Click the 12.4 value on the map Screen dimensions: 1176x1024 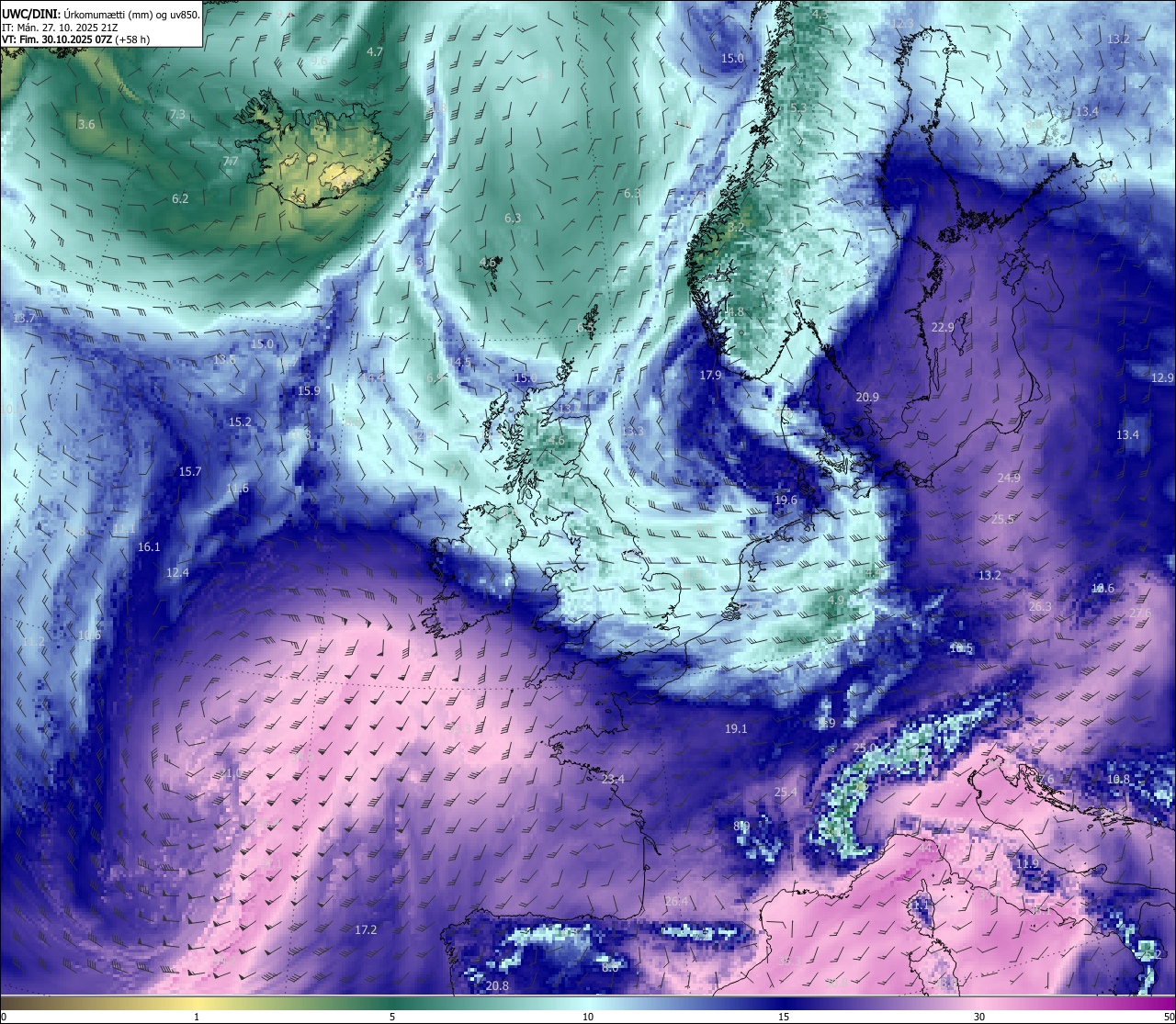[177, 573]
